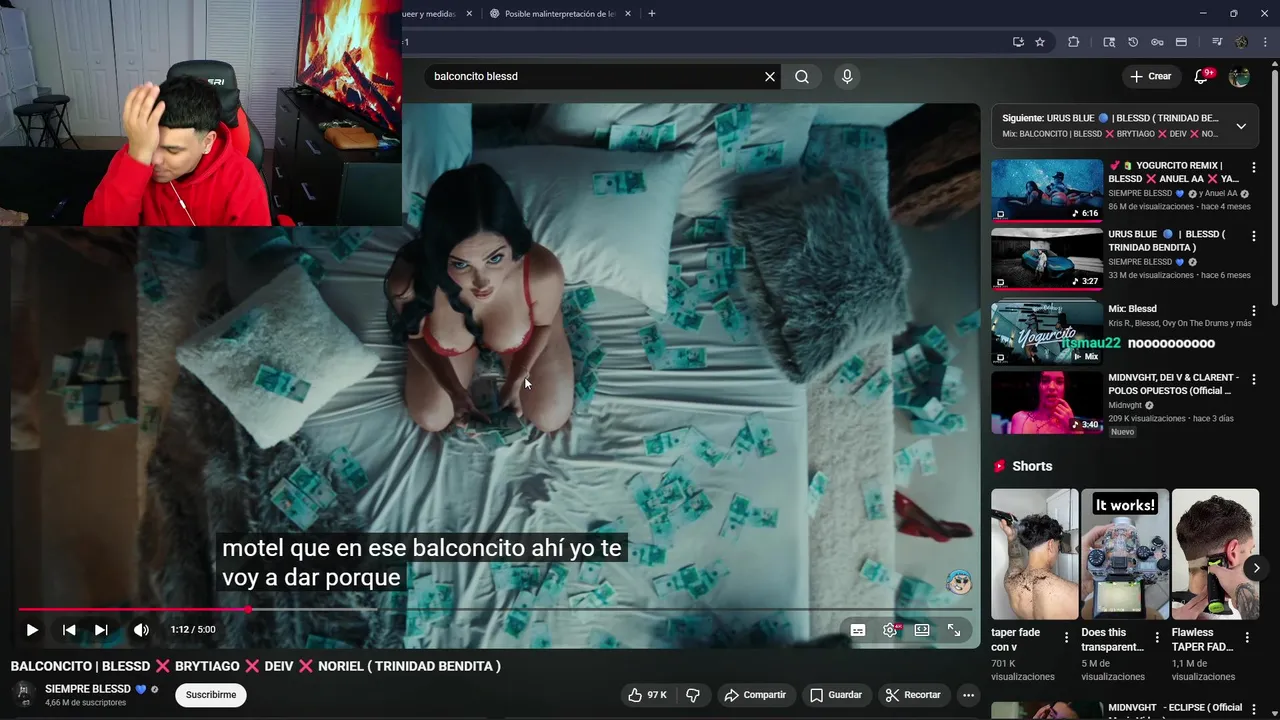
Task: Open more actions three-dot menu under video
Action: [968, 695]
